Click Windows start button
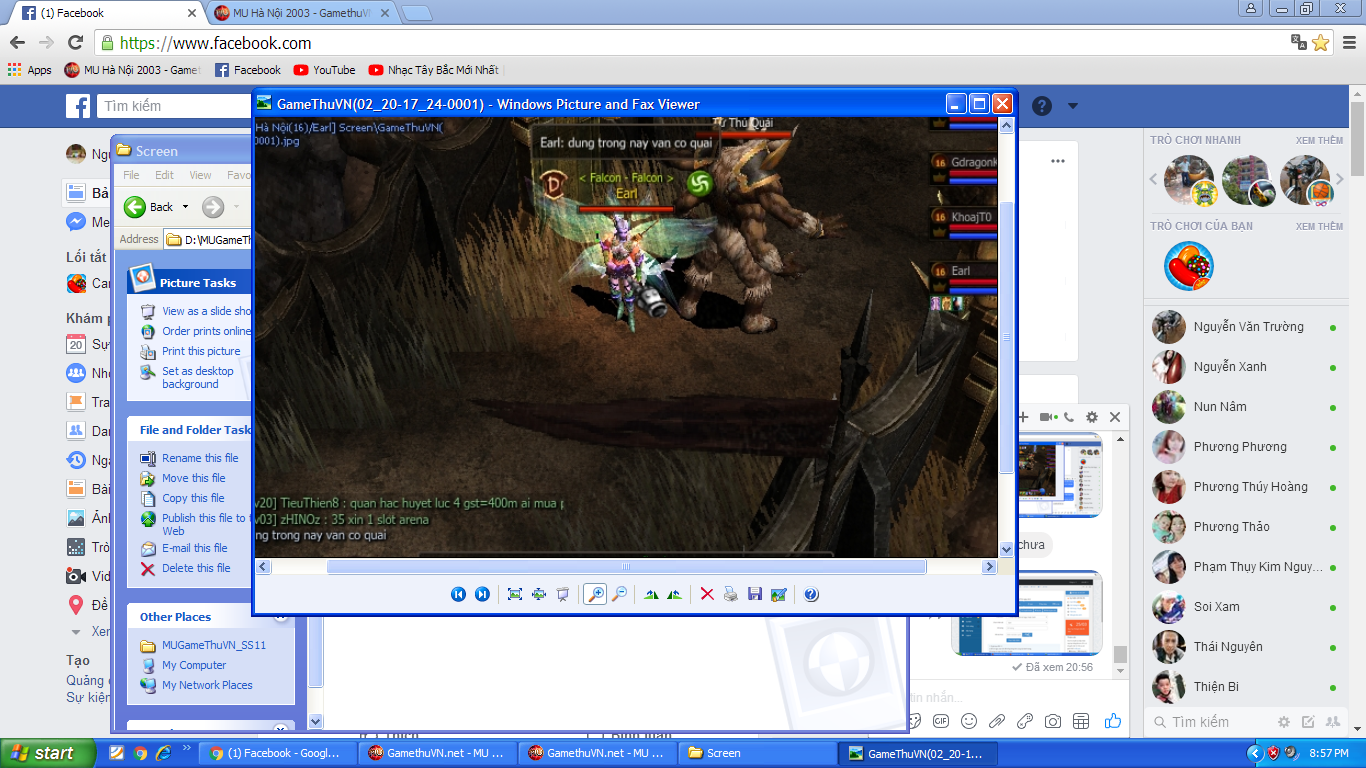This screenshot has height=768, width=1366. (48, 753)
